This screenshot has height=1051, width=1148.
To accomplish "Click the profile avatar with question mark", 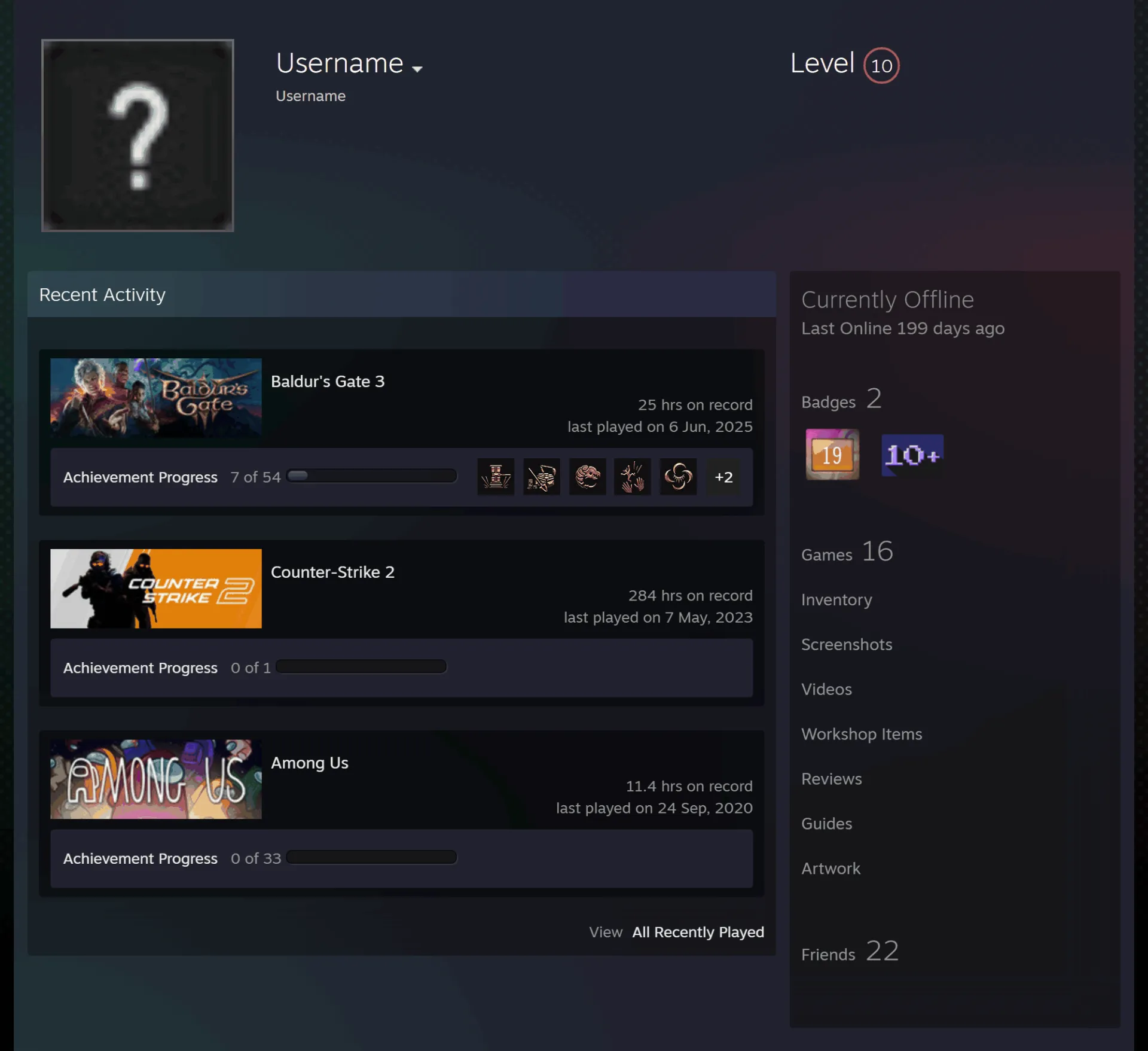I will point(138,135).
